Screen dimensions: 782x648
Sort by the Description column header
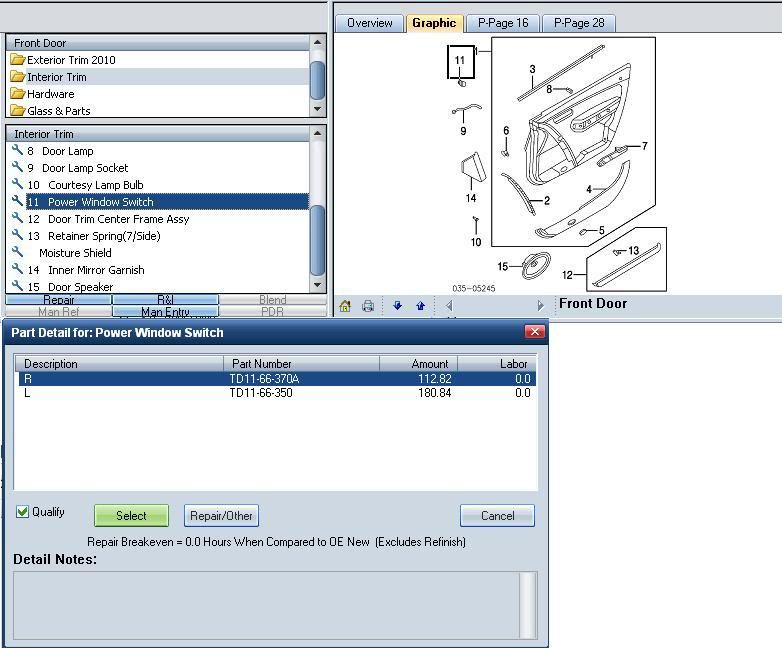point(119,364)
